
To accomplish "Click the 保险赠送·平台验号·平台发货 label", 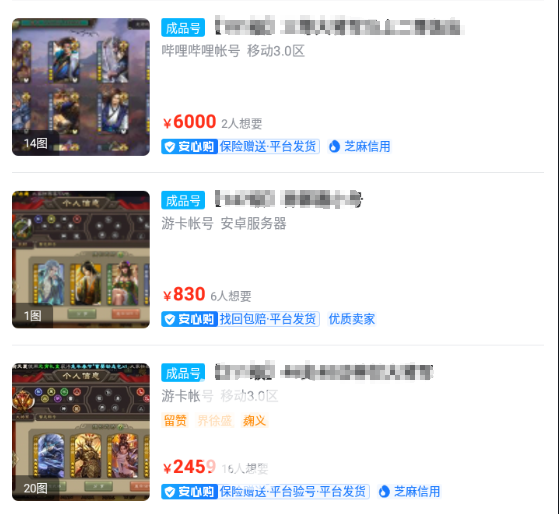I will 293,492.
